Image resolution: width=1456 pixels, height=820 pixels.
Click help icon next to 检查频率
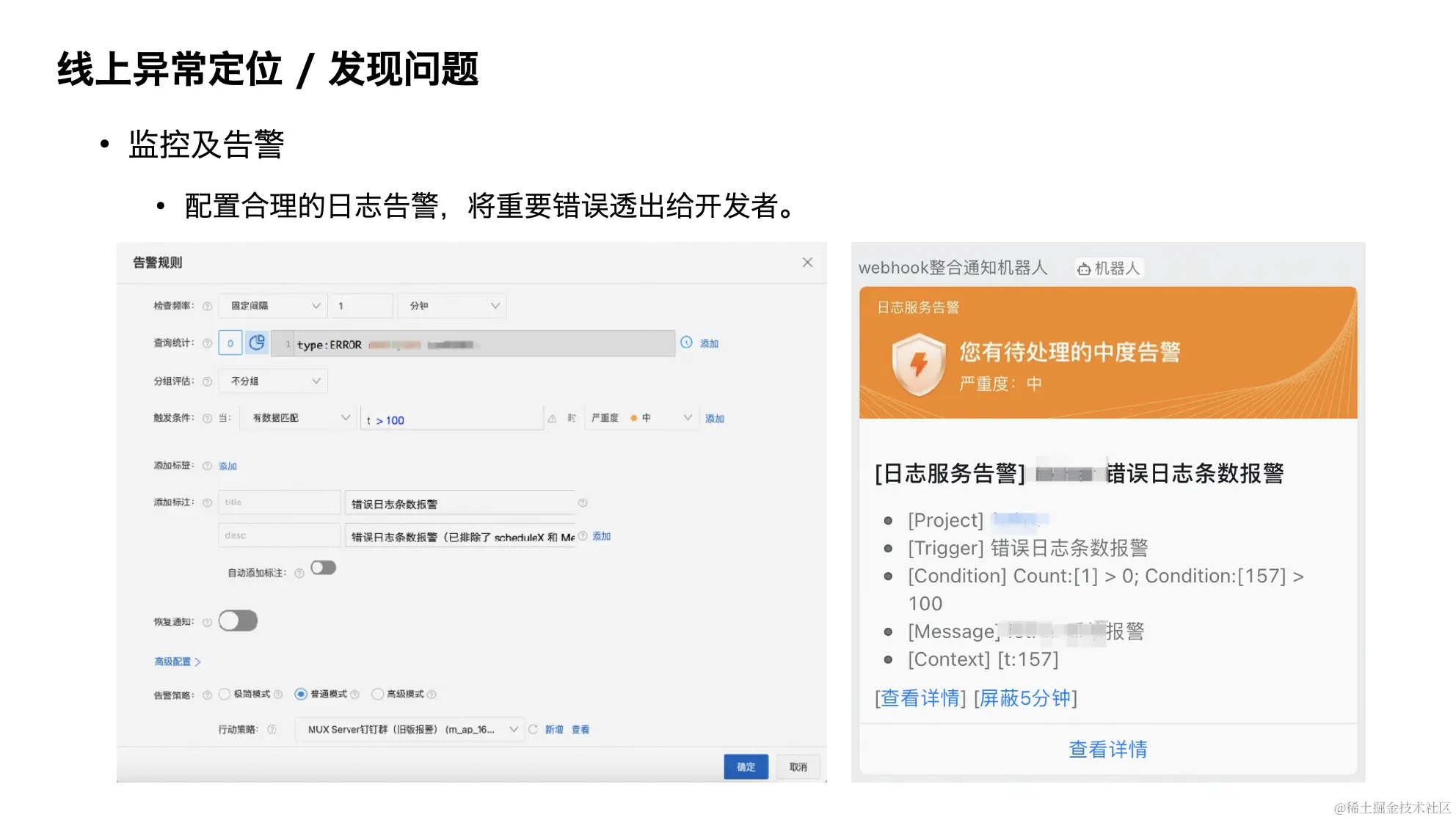[207, 306]
